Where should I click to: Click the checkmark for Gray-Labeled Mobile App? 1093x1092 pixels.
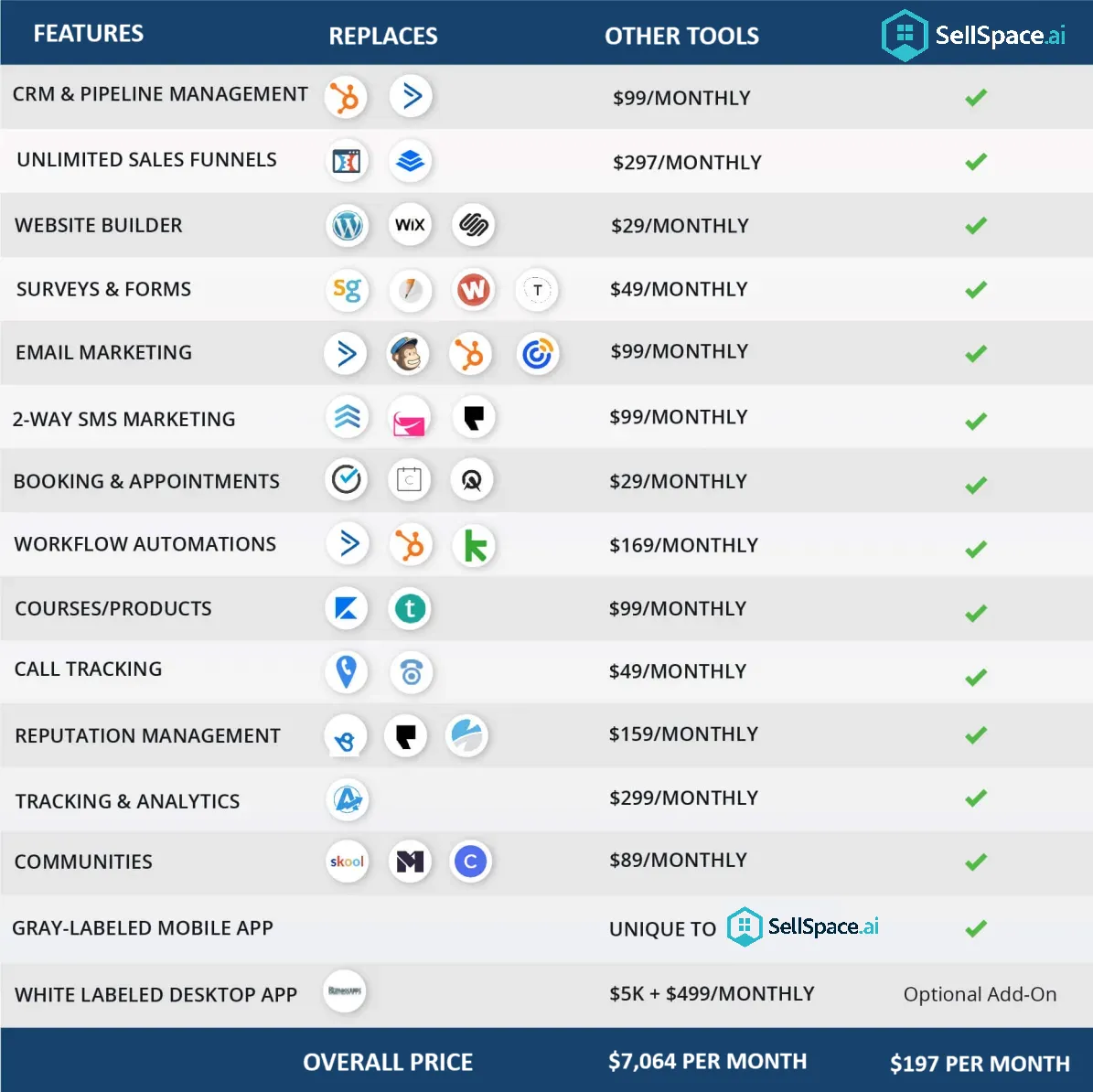point(976,927)
